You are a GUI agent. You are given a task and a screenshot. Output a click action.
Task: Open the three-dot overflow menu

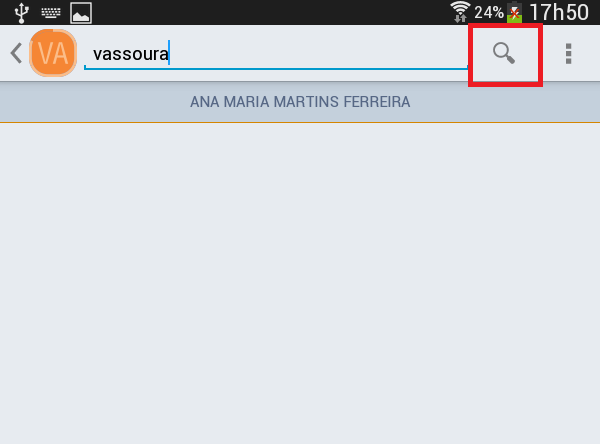(569, 53)
